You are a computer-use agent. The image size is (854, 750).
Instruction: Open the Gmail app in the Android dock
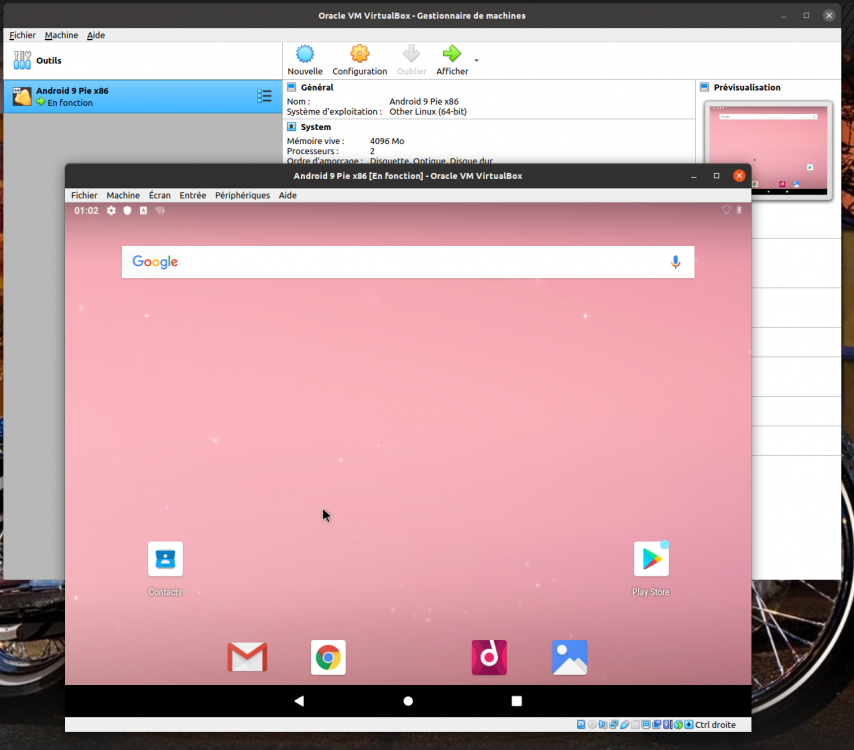[247, 657]
